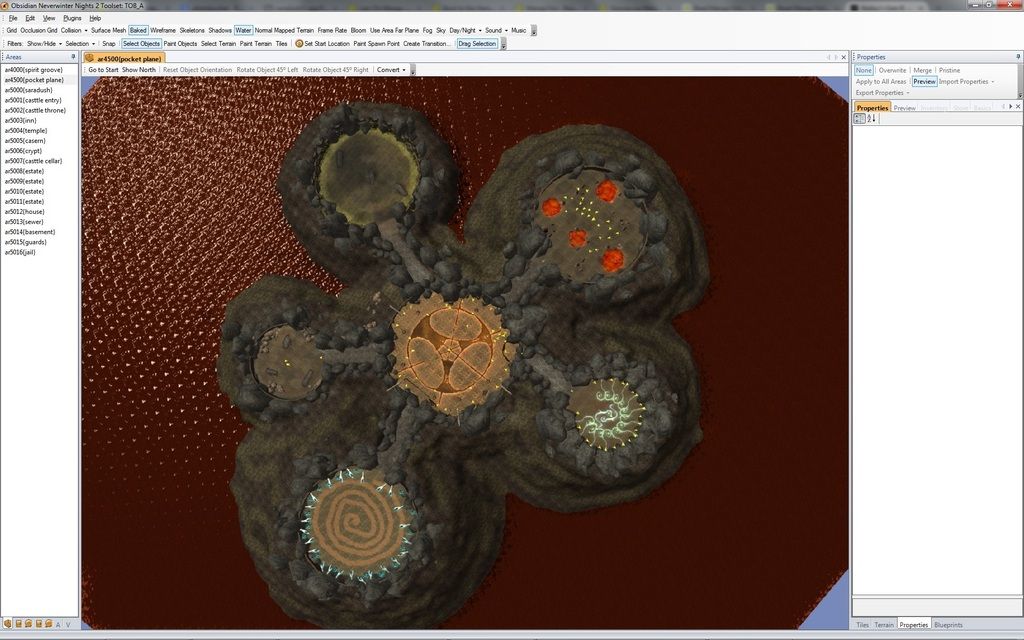Toggle Water rendering in the toolbar

pos(243,30)
